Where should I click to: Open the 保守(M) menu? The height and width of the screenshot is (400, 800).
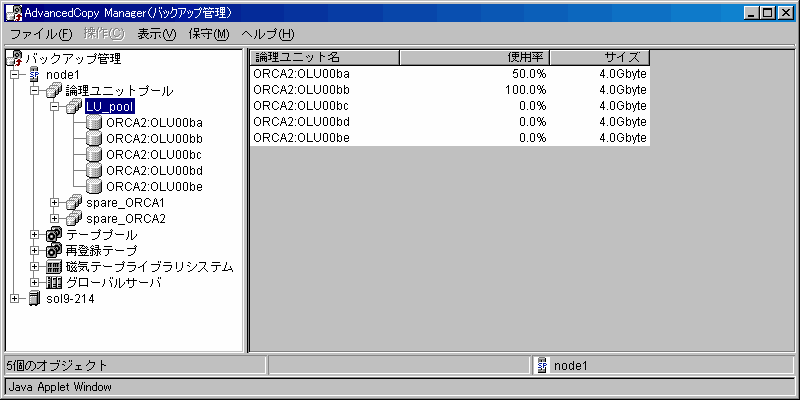click(209, 34)
